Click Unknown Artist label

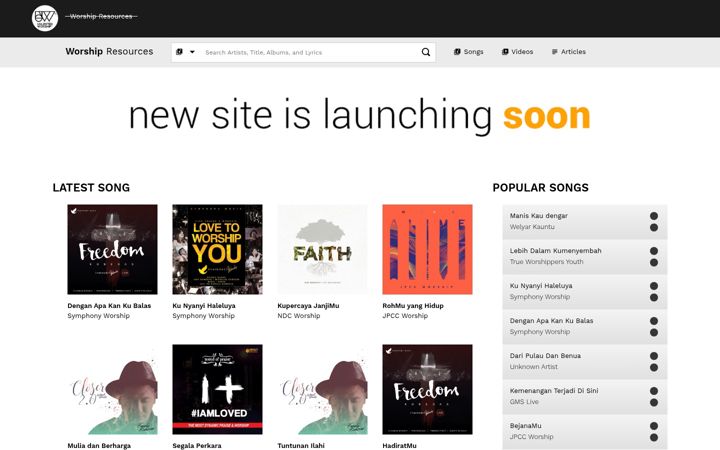534,367
